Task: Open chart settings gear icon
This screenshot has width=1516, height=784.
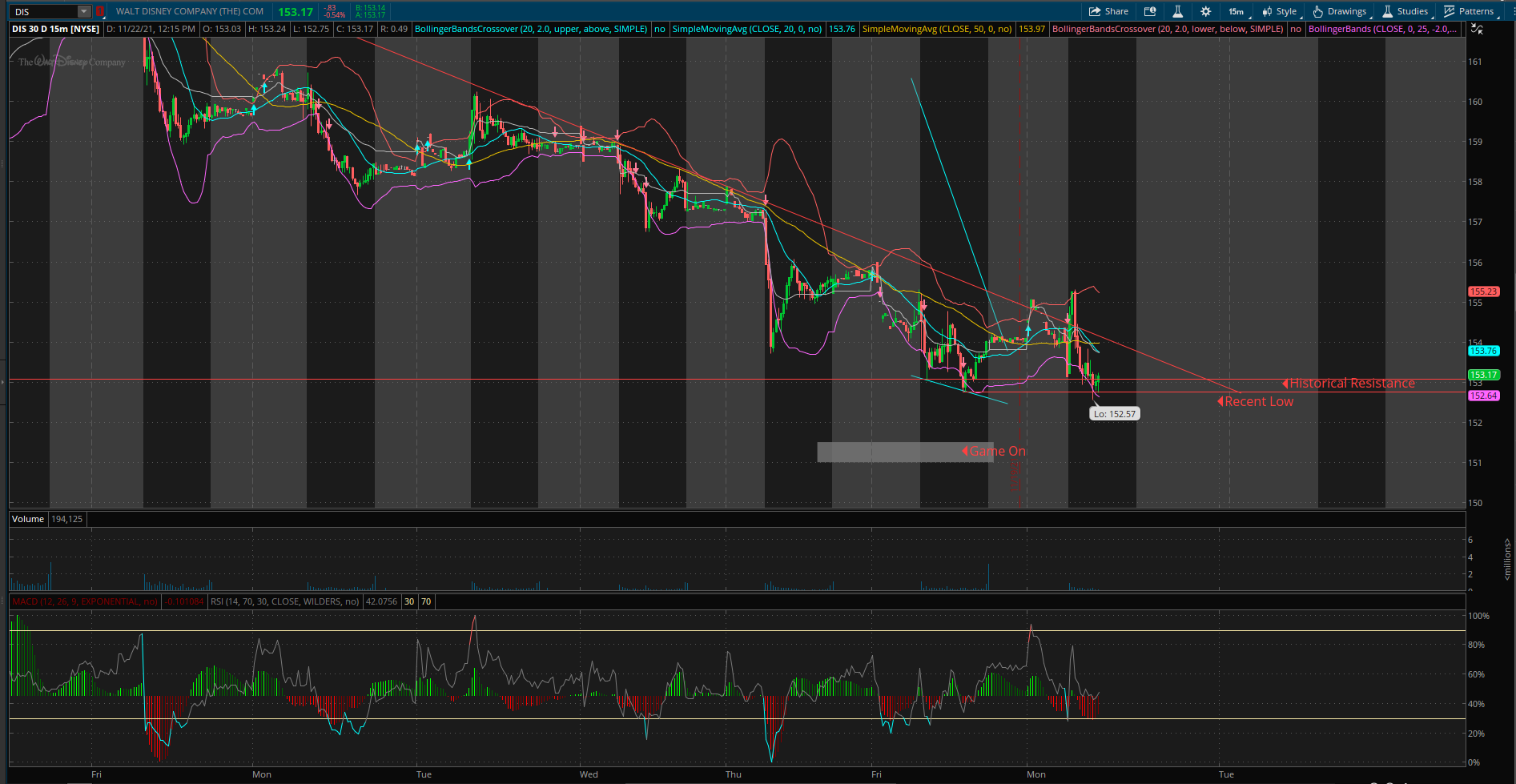Action: (1205, 11)
